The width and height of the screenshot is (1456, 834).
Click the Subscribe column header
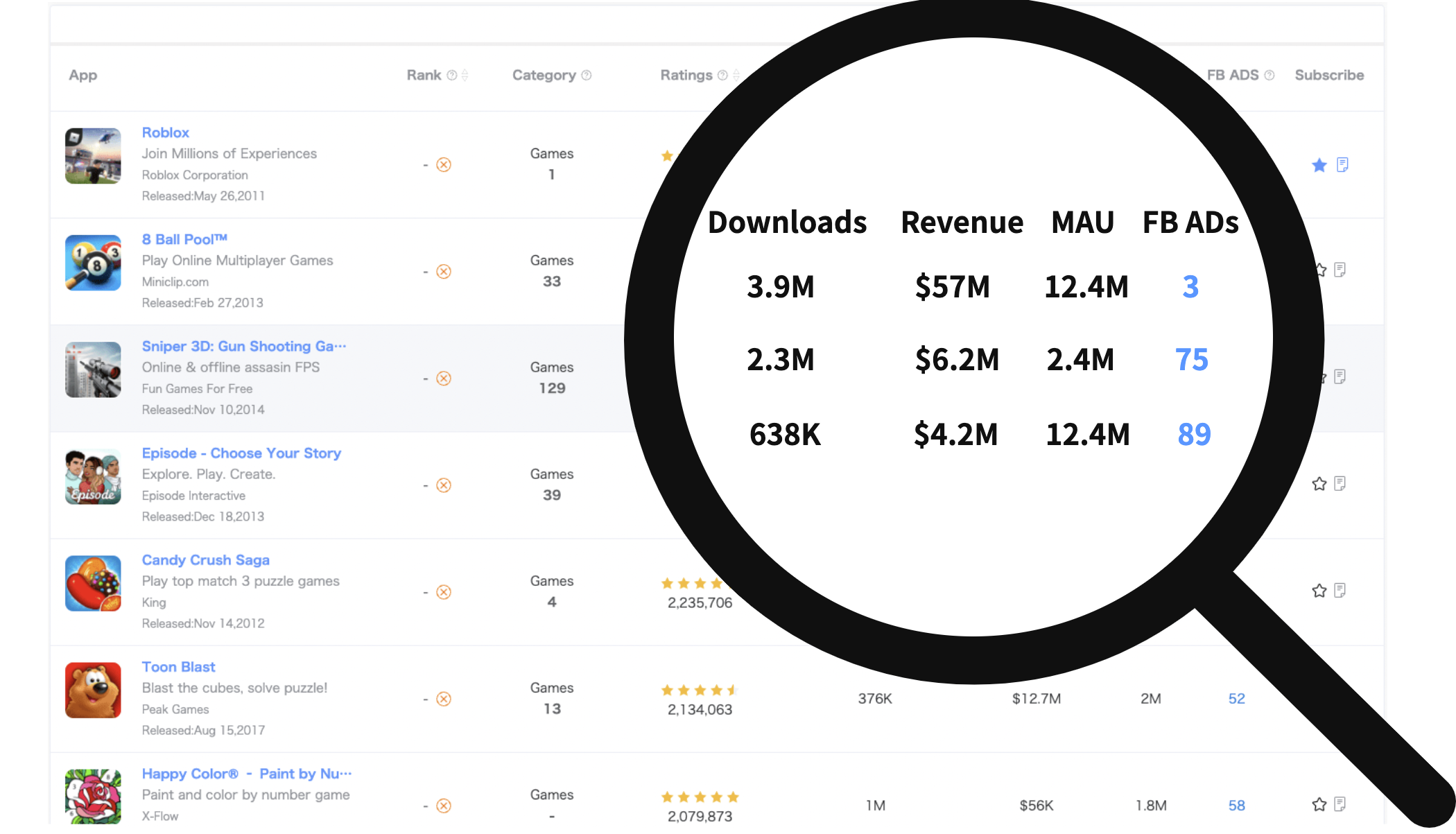(x=1329, y=75)
